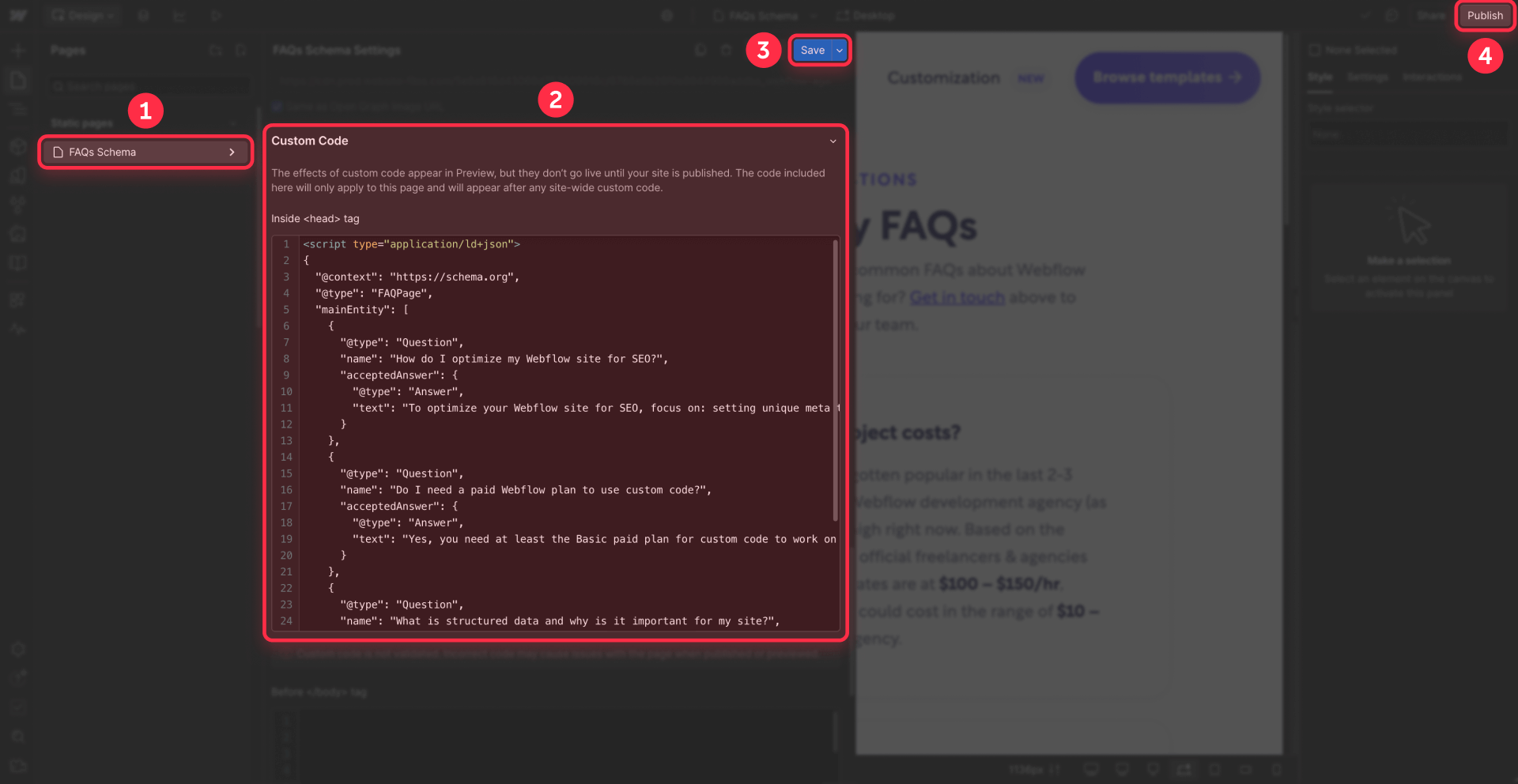This screenshot has width=1518, height=784.
Task: Click the Webflow logo
Action: tap(19, 15)
